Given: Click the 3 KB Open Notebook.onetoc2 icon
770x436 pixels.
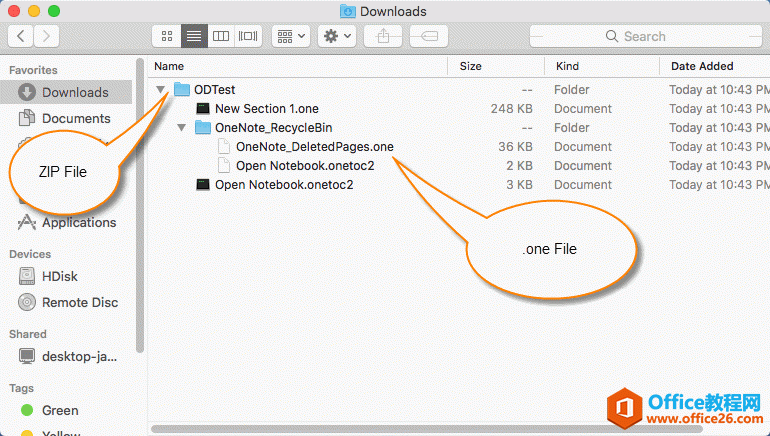Looking at the screenshot, I should [x=203, y=185].
